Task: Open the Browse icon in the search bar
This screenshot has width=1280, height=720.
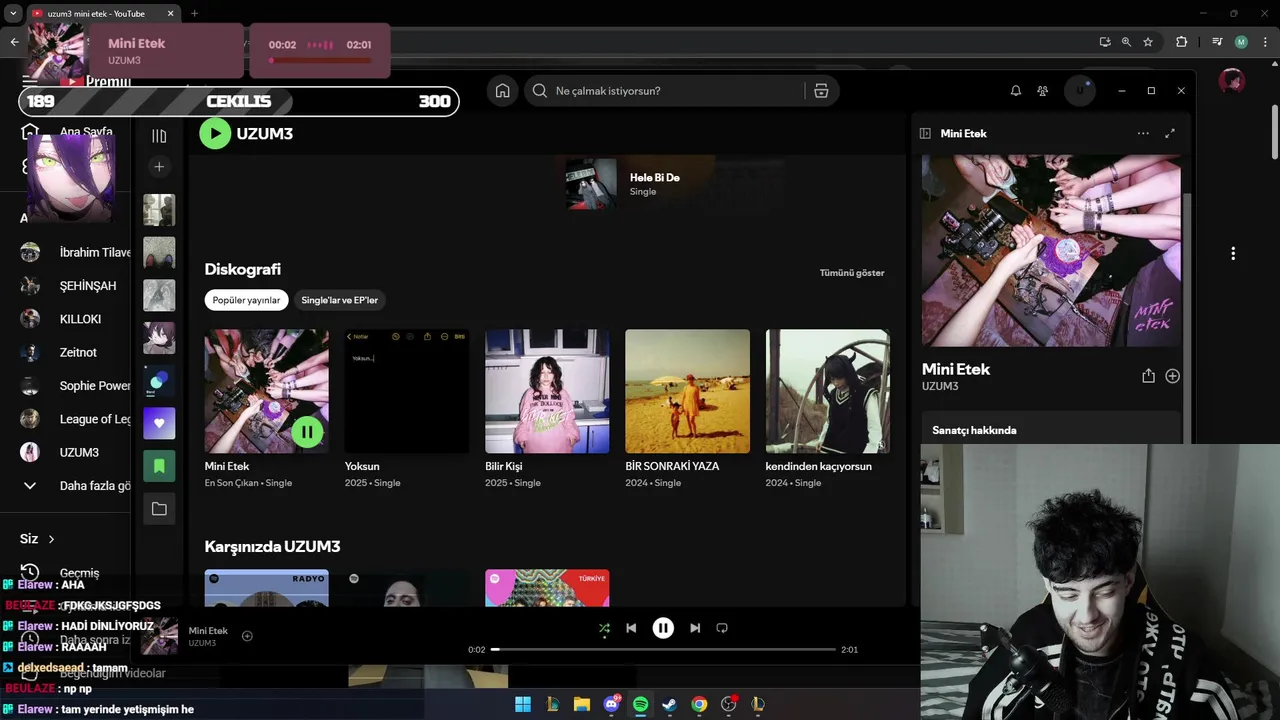Action: (x=821, y=91)
